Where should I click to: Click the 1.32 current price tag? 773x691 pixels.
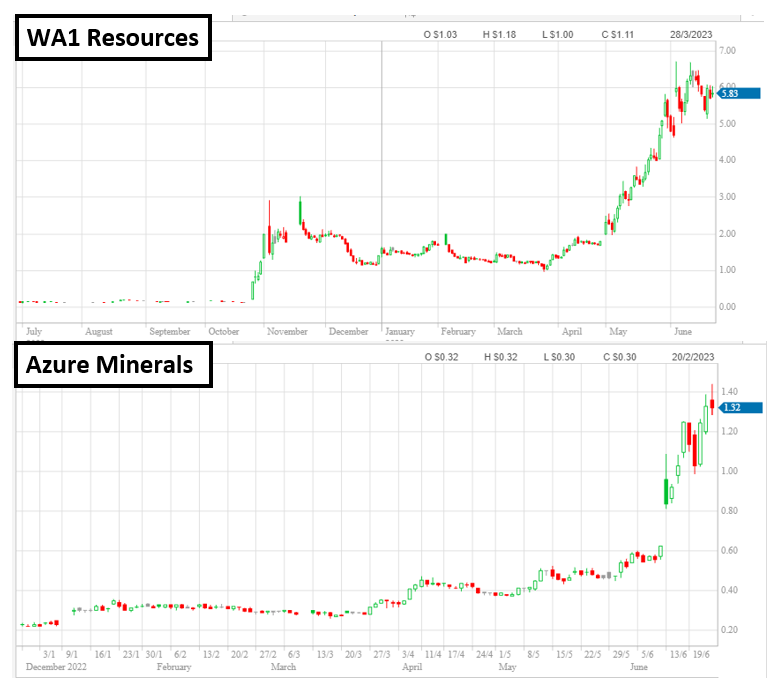click(740, 408)
